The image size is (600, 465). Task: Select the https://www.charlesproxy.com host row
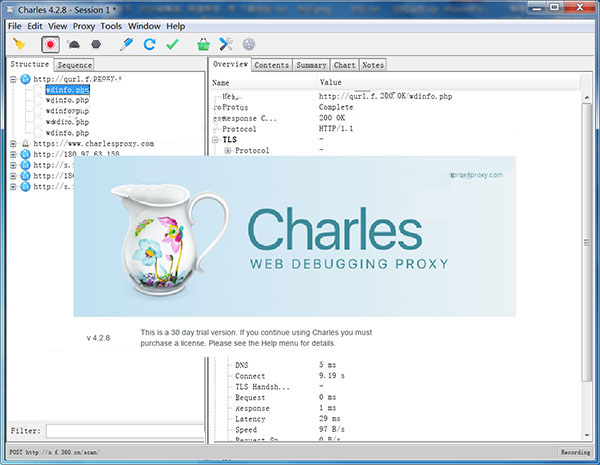(94, 144)
